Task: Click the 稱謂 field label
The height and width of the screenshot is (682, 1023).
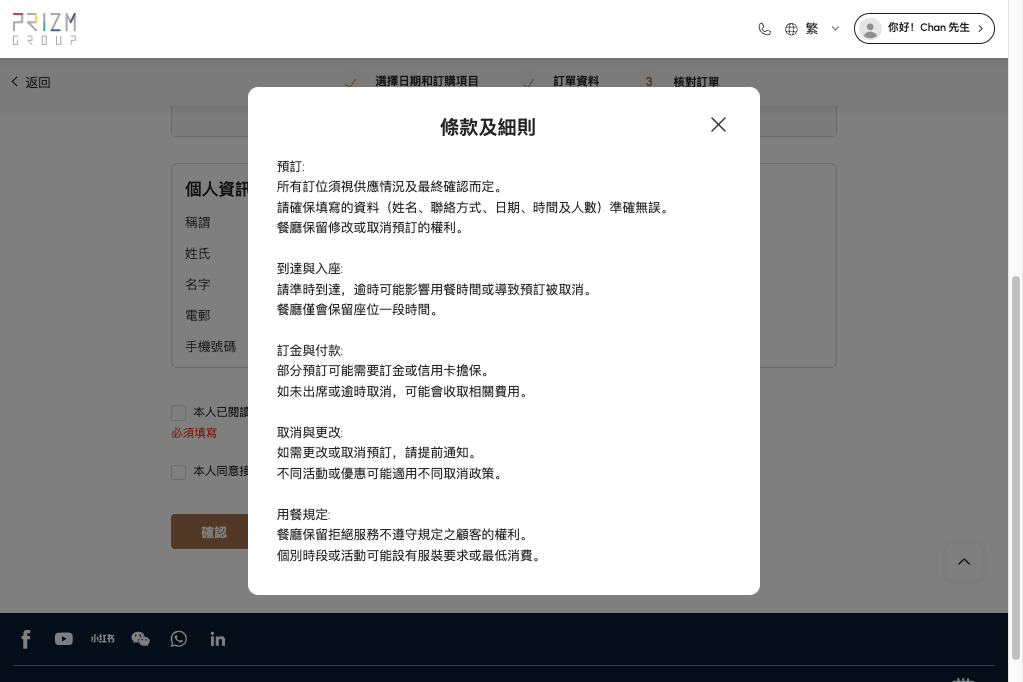Action: click(198, 223)
